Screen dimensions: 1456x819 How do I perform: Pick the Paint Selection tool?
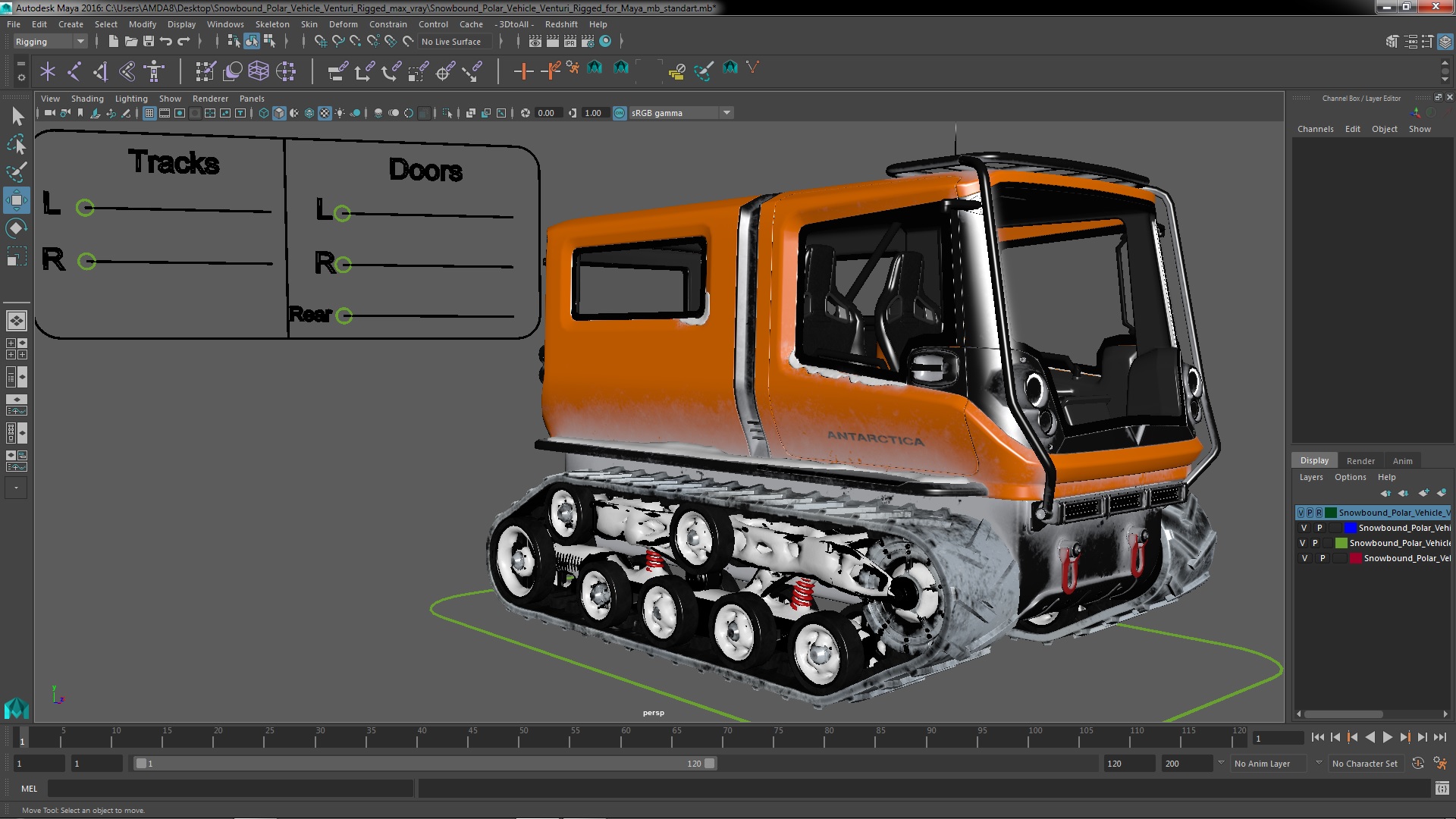pyautogui.click(x=16, y=172)
